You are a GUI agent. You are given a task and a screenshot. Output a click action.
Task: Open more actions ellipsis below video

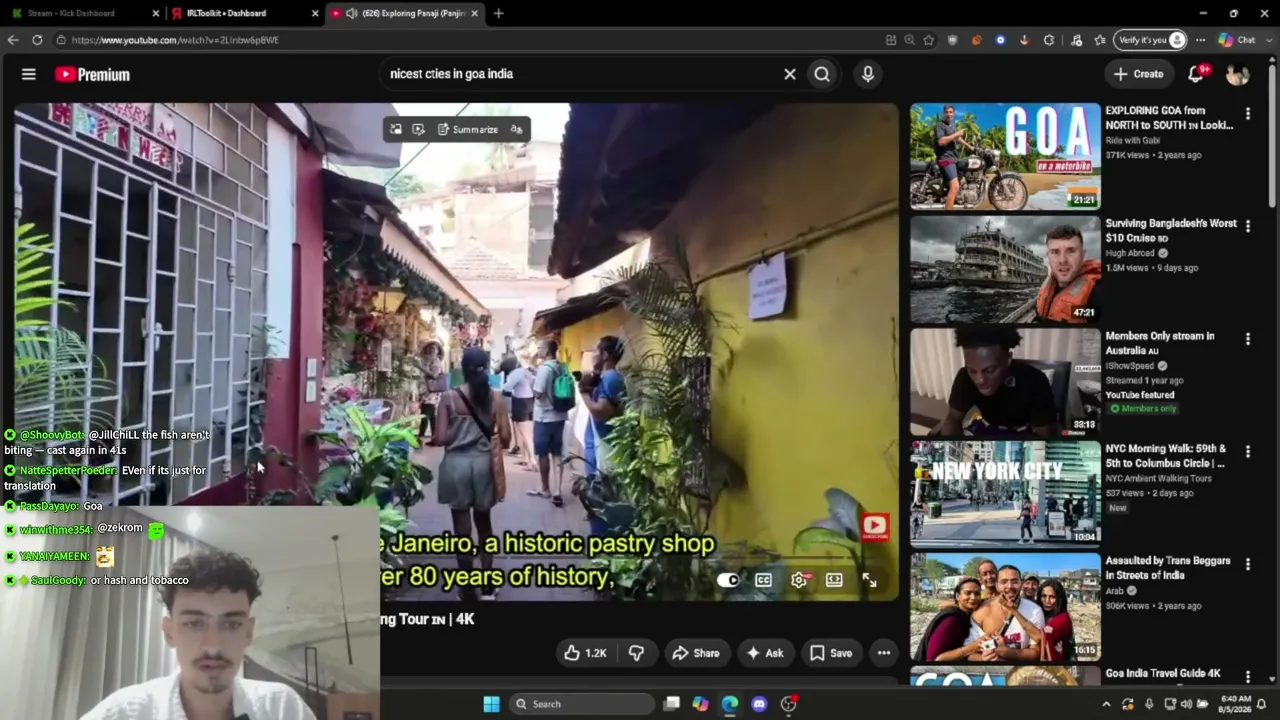884,653
